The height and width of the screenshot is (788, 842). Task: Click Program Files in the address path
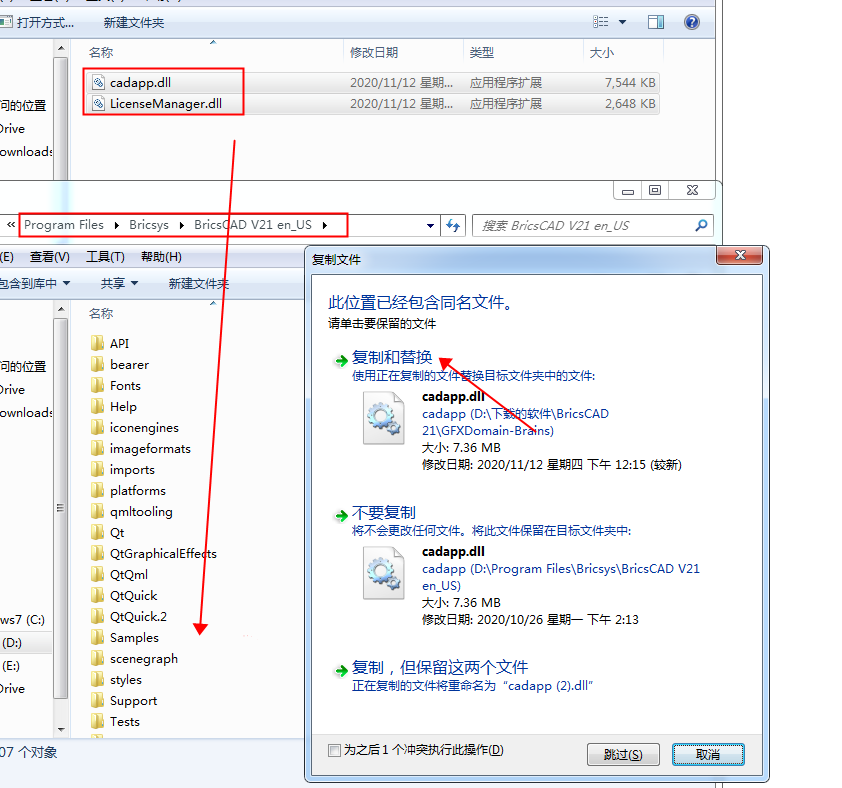click(64, 225)
